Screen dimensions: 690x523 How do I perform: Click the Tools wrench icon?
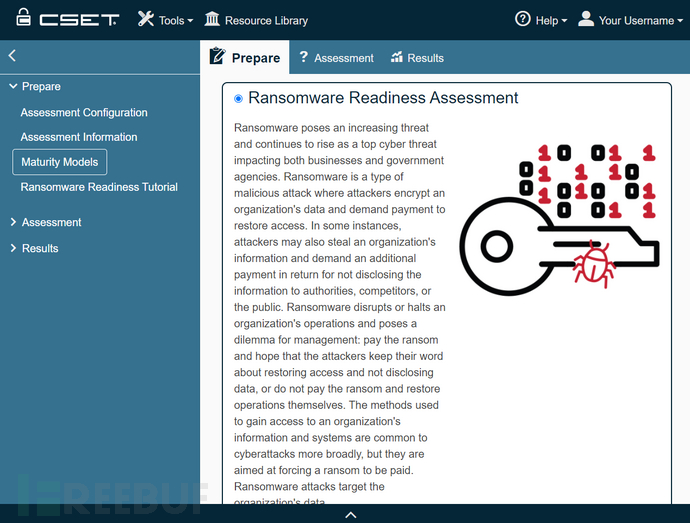pos(146,19)
